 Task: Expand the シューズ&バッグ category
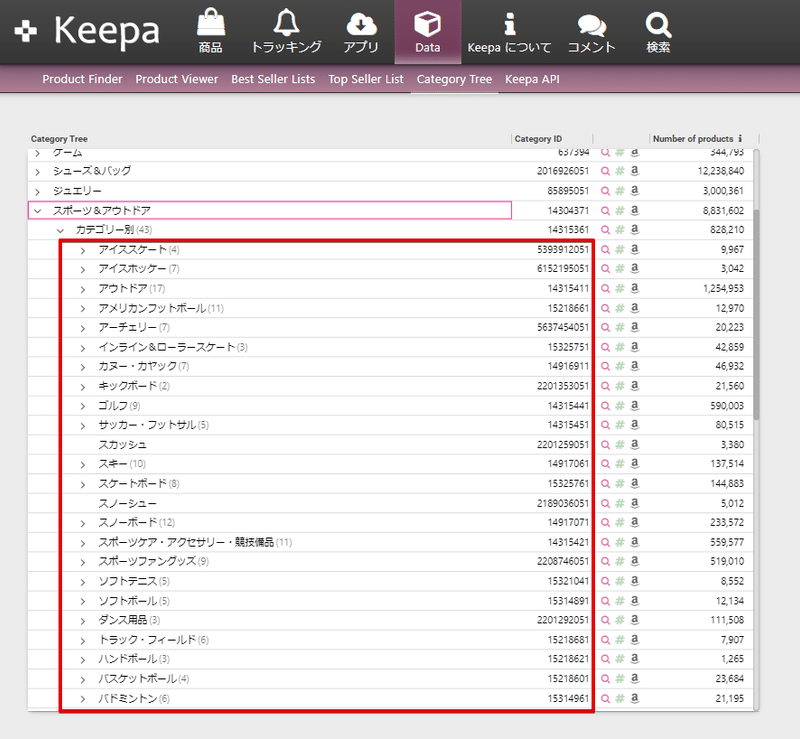pyautogui.click(x=37, y=172)
